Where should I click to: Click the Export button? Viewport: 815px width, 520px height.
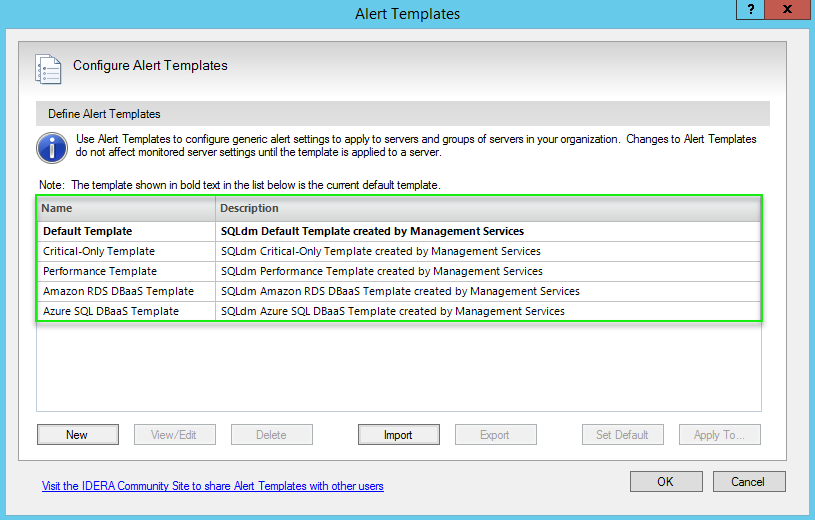[x=495, y=435]
